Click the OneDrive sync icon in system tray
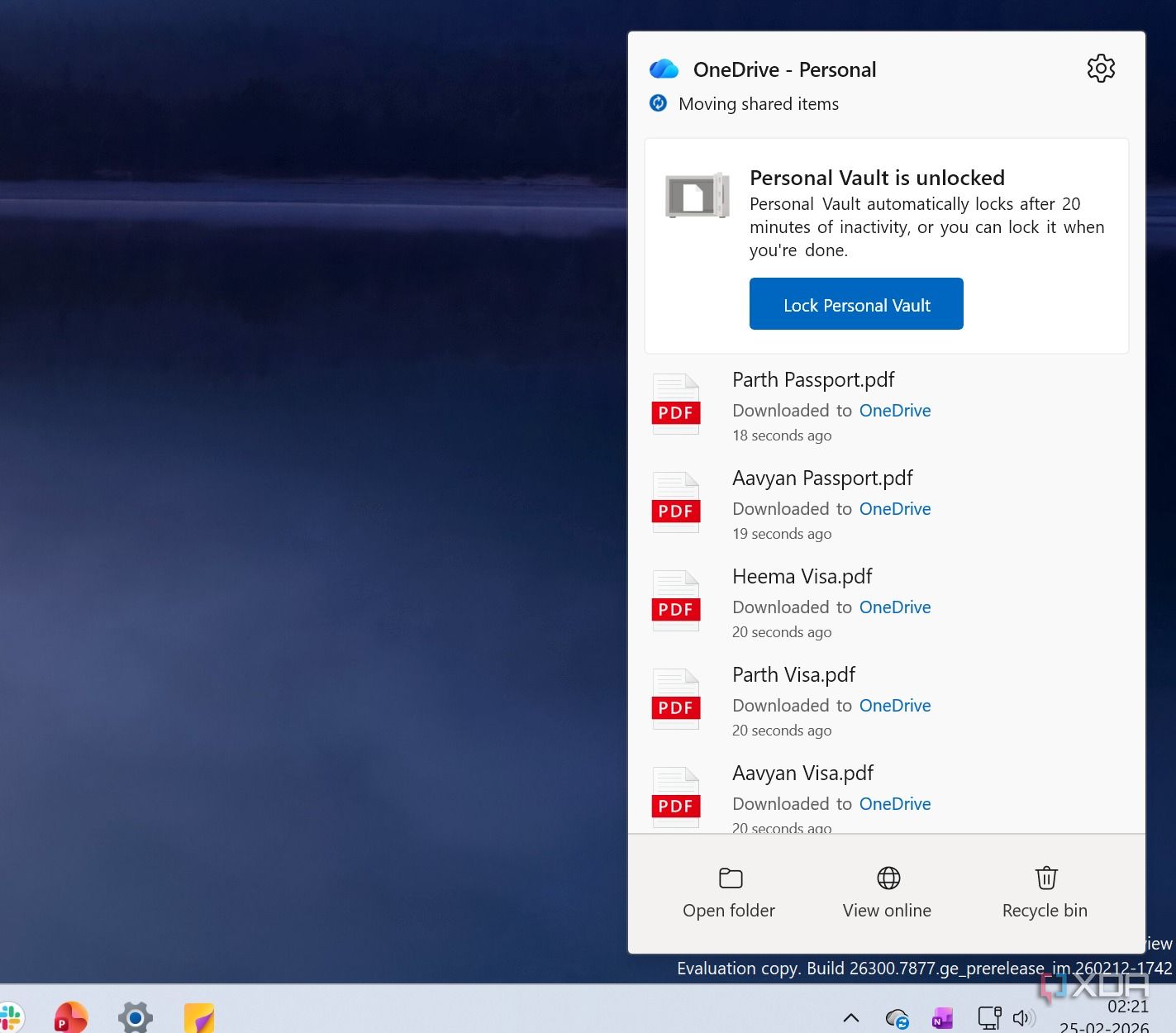Image resolution: width=1176 pixels, height=1033 pixels. (x=897, y=1018)
